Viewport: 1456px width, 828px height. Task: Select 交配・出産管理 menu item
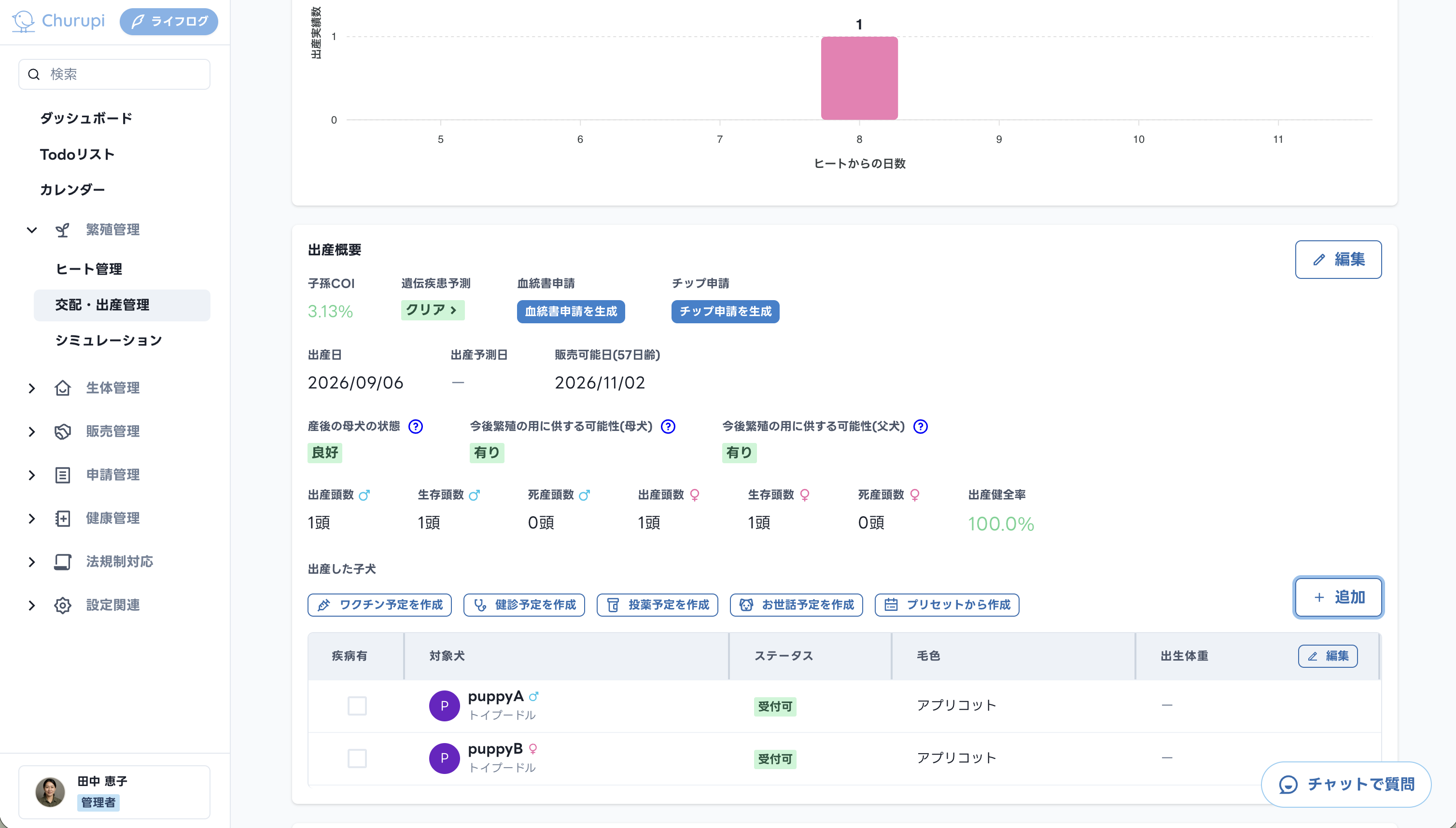(x=122, y=305)
